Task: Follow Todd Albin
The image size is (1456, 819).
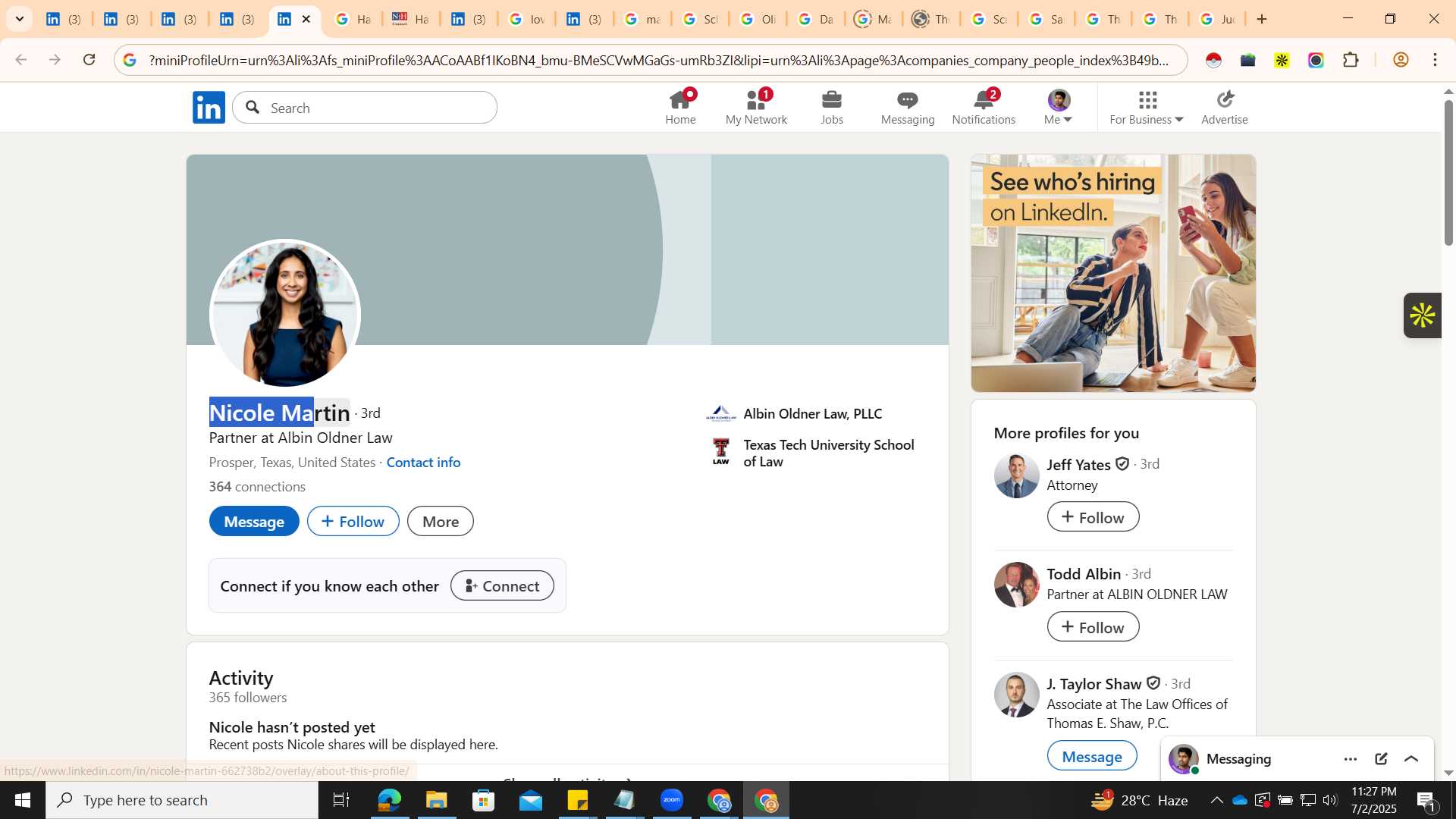Action: pos(1093,627)
